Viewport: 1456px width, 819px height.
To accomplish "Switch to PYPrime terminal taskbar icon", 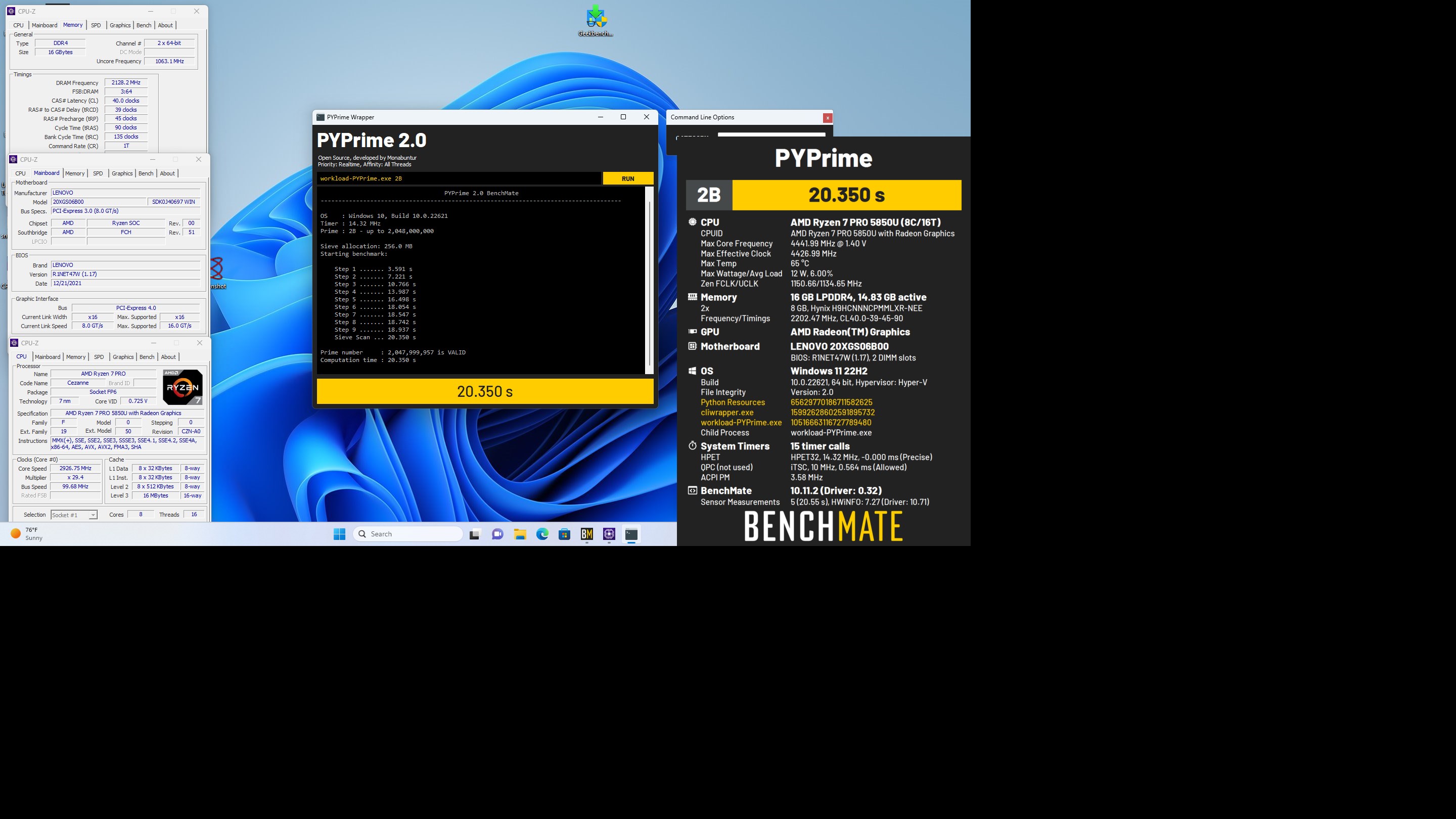I will 631,534.
